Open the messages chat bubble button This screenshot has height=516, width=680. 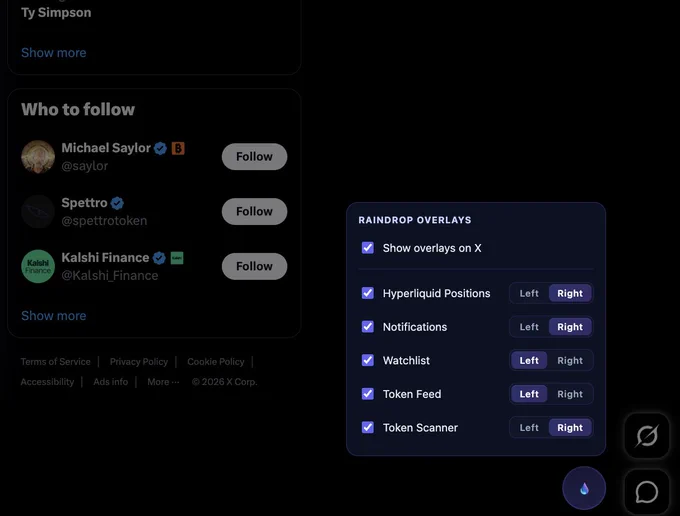click(x=647, y=492)
